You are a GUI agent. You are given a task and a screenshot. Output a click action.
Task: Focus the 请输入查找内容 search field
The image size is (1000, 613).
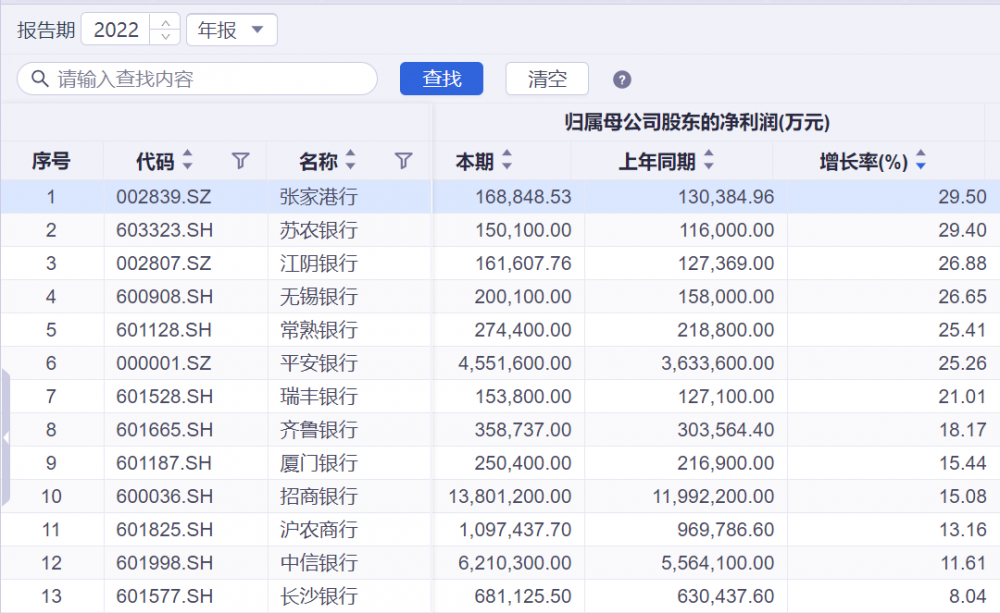197,78
